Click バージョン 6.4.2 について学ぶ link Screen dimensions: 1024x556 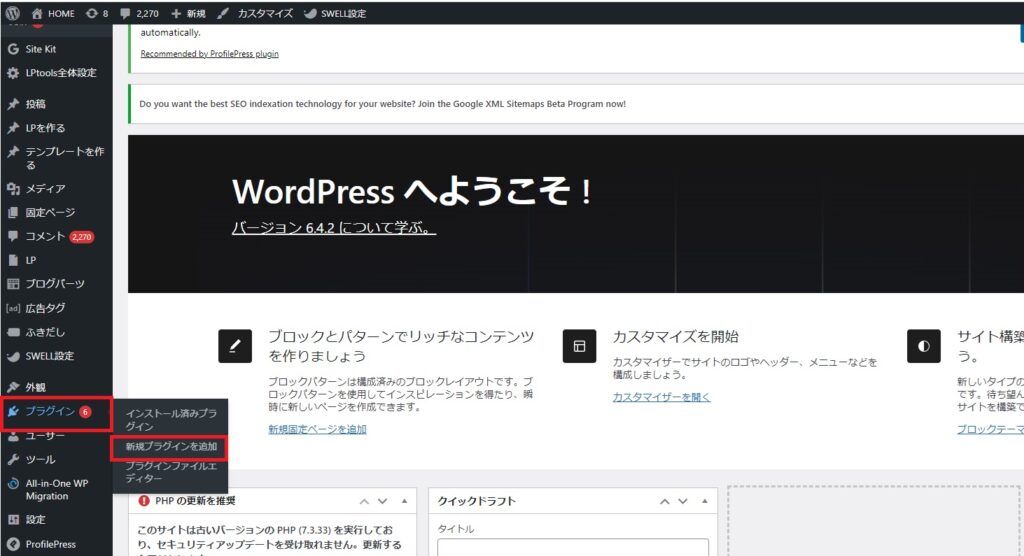tap(333, 227)
